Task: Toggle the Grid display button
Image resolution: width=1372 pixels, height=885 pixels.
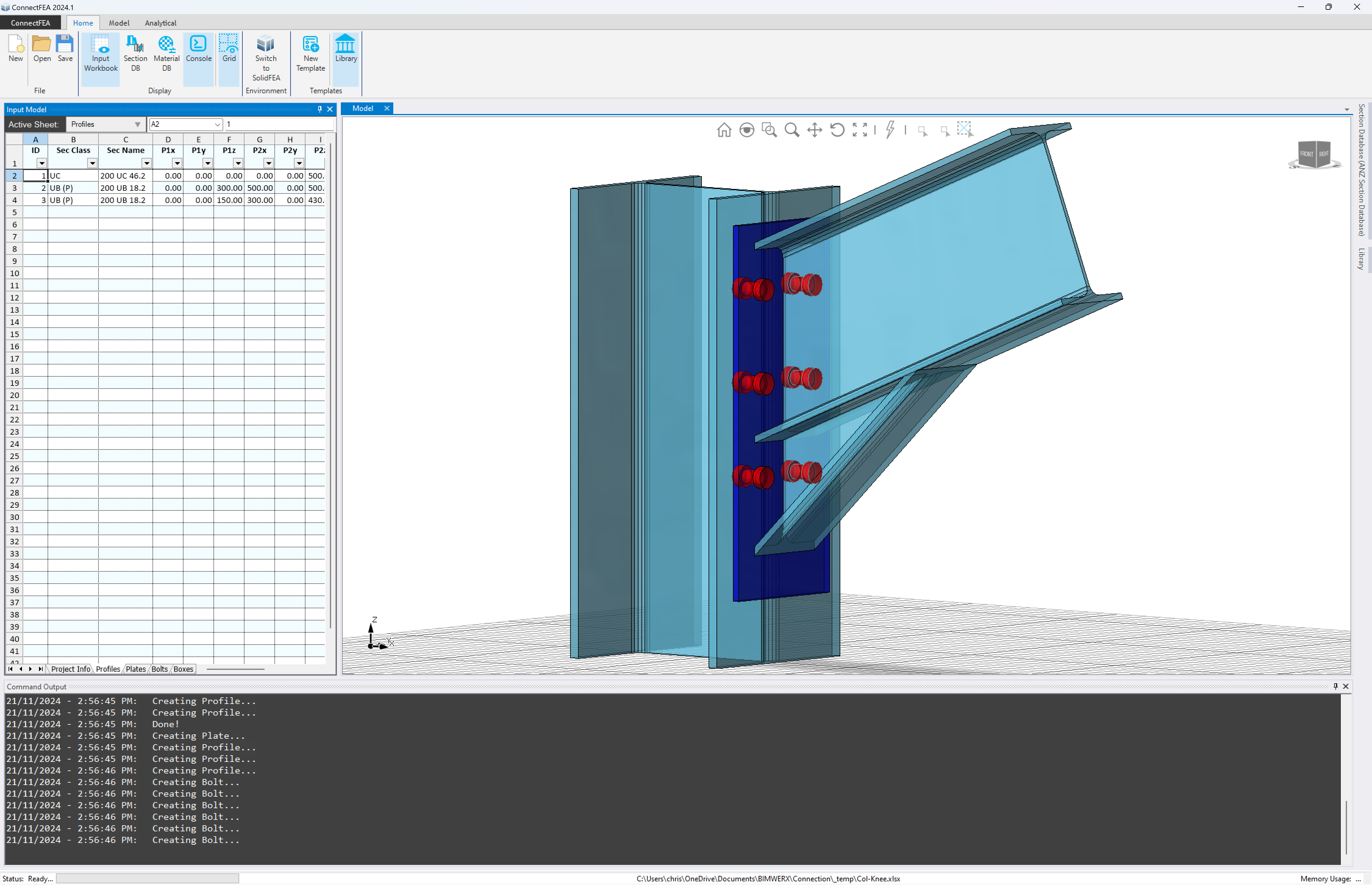Action: pos(229,49)
